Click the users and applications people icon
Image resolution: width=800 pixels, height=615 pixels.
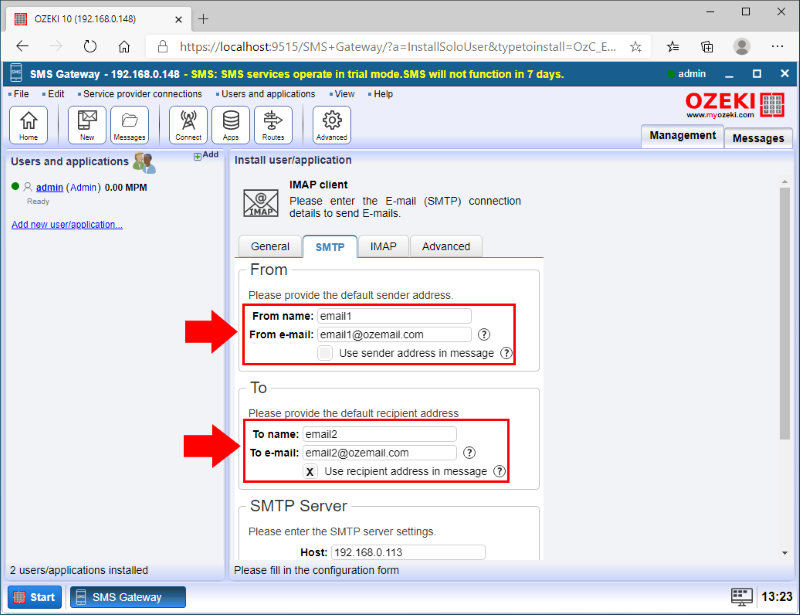click(144, 162)
